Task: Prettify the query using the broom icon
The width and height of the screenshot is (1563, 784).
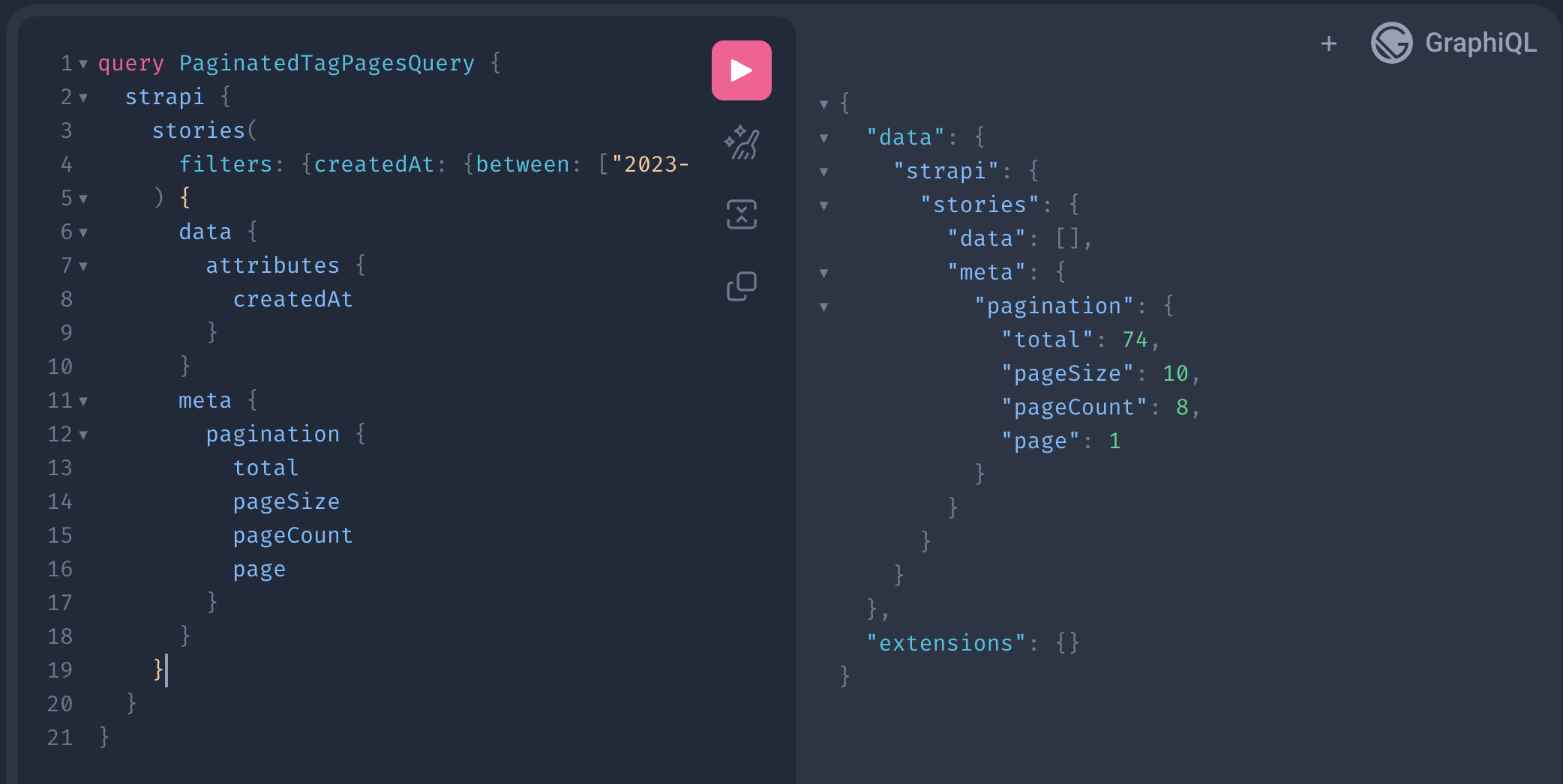Action: [741, 142]
